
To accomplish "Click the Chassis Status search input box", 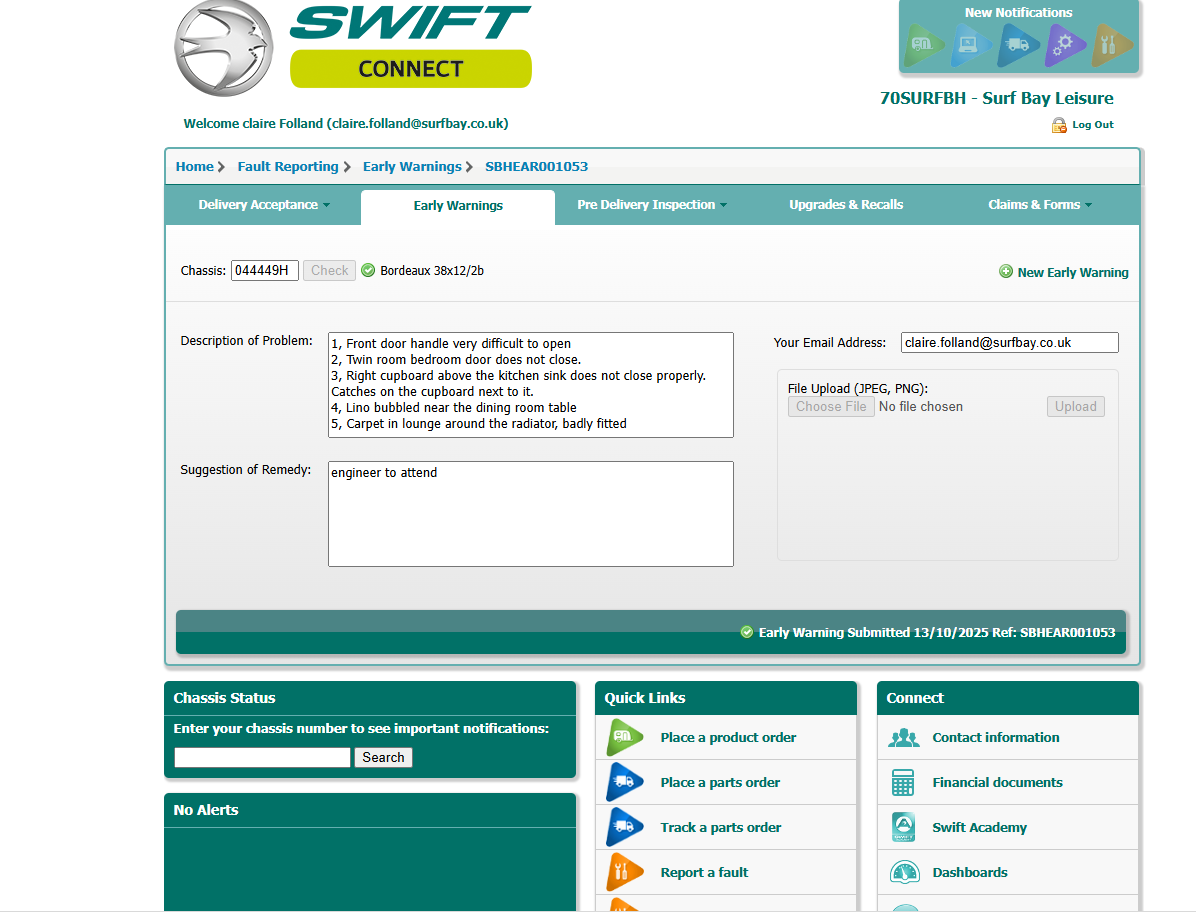I will click(262, 757).
